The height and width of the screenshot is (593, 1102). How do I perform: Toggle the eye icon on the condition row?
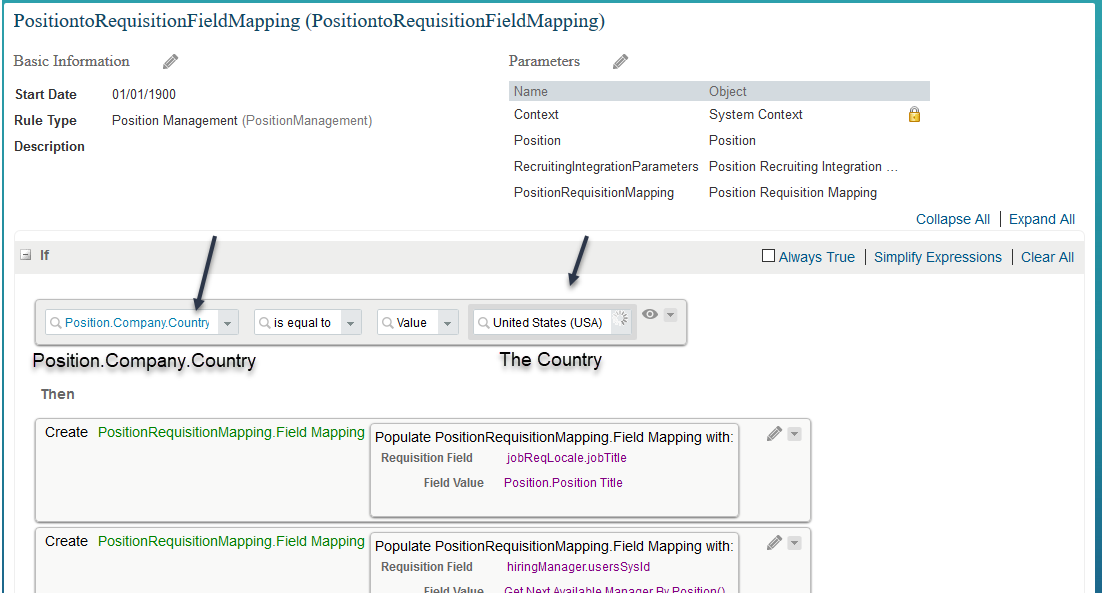[x=650, y=314]
